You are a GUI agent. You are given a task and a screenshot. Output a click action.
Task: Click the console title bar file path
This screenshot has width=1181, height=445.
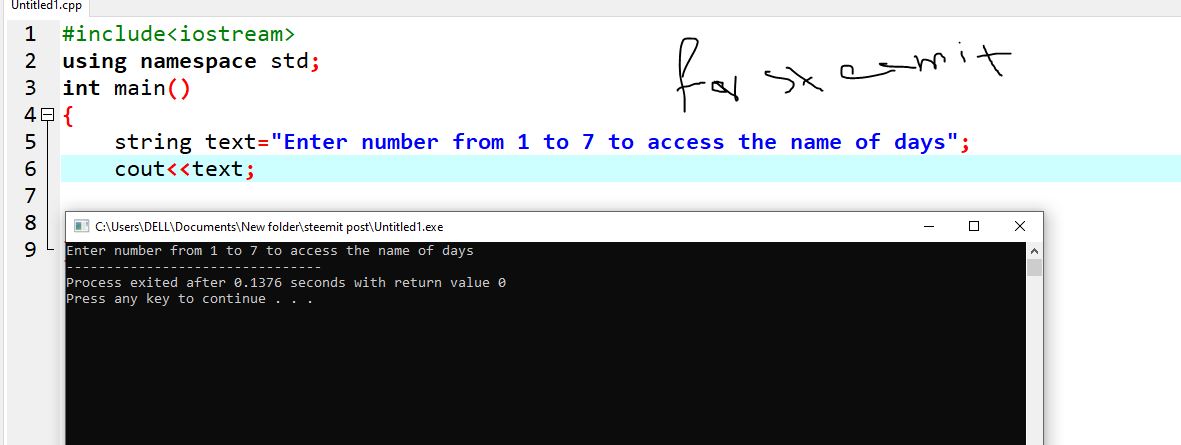[x=269, y=227]
